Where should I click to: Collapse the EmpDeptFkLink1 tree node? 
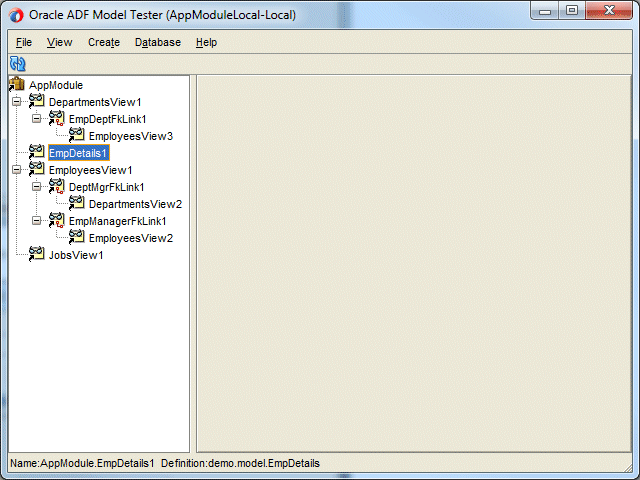click(36, 119)
